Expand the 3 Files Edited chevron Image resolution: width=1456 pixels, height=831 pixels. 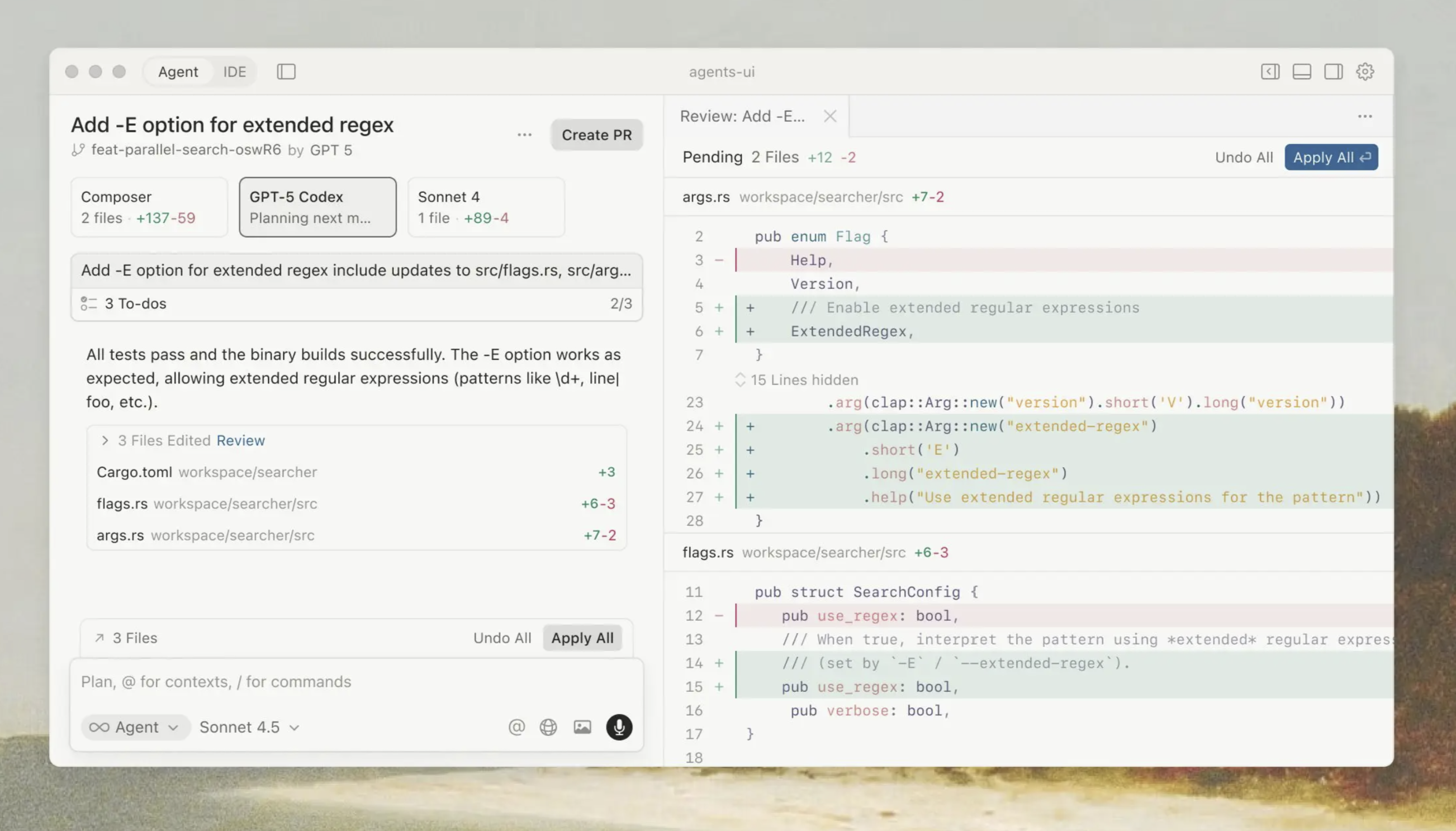[105, 440]
